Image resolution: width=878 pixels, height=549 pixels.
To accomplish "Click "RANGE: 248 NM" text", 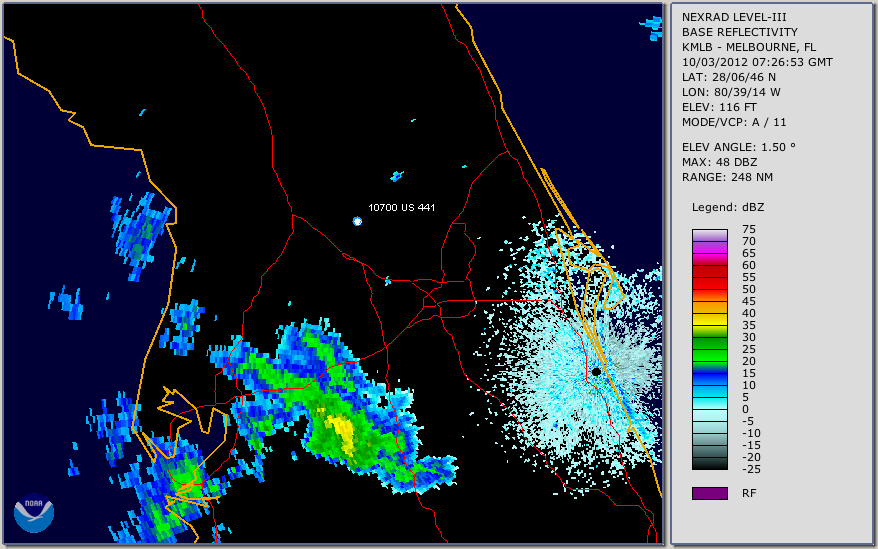I will tap(727, 177).
